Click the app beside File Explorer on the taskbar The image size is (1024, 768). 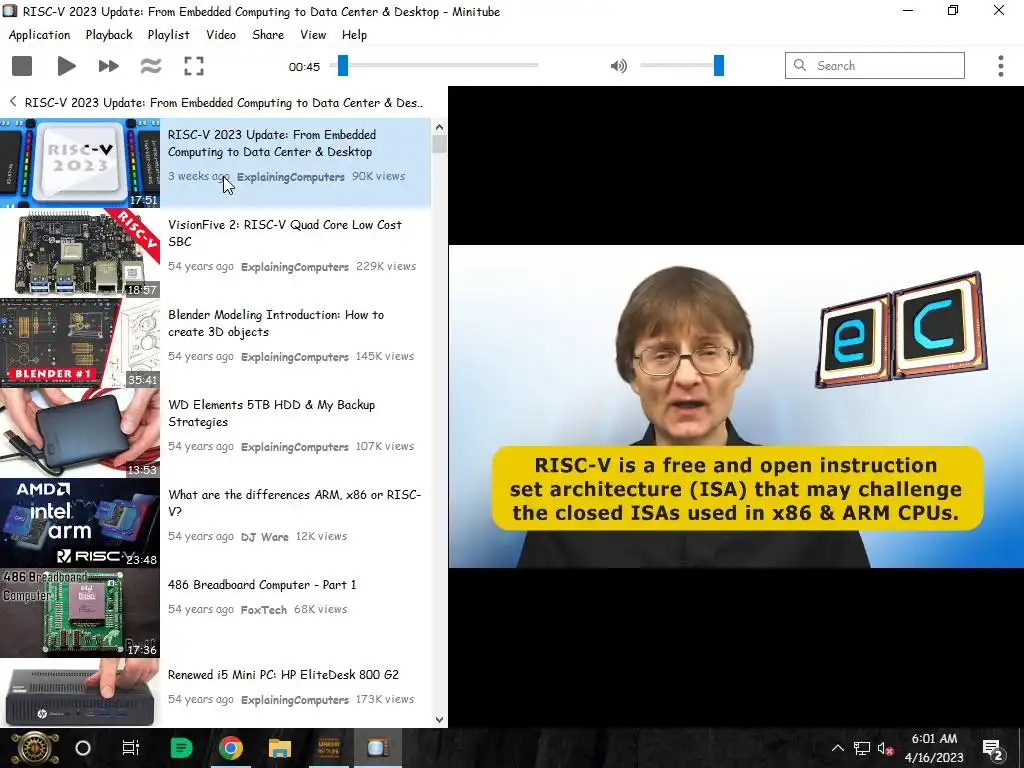coord(328,748)
